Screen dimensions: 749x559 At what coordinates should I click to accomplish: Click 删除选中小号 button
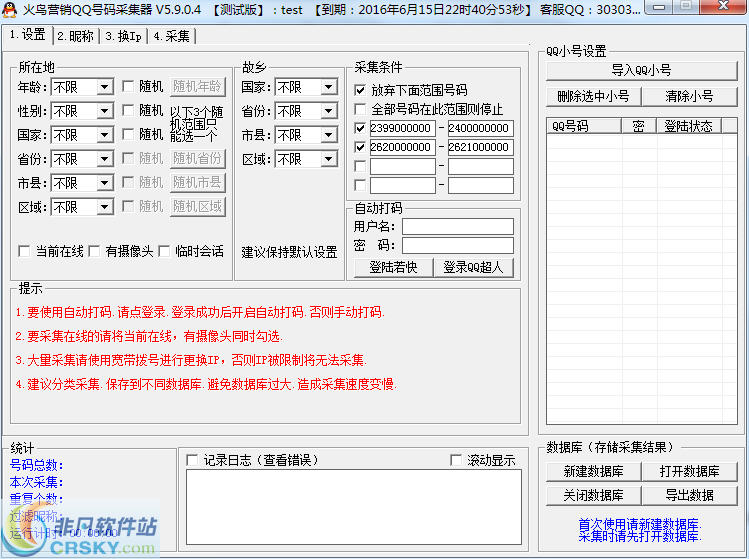(x=593, y=97)
